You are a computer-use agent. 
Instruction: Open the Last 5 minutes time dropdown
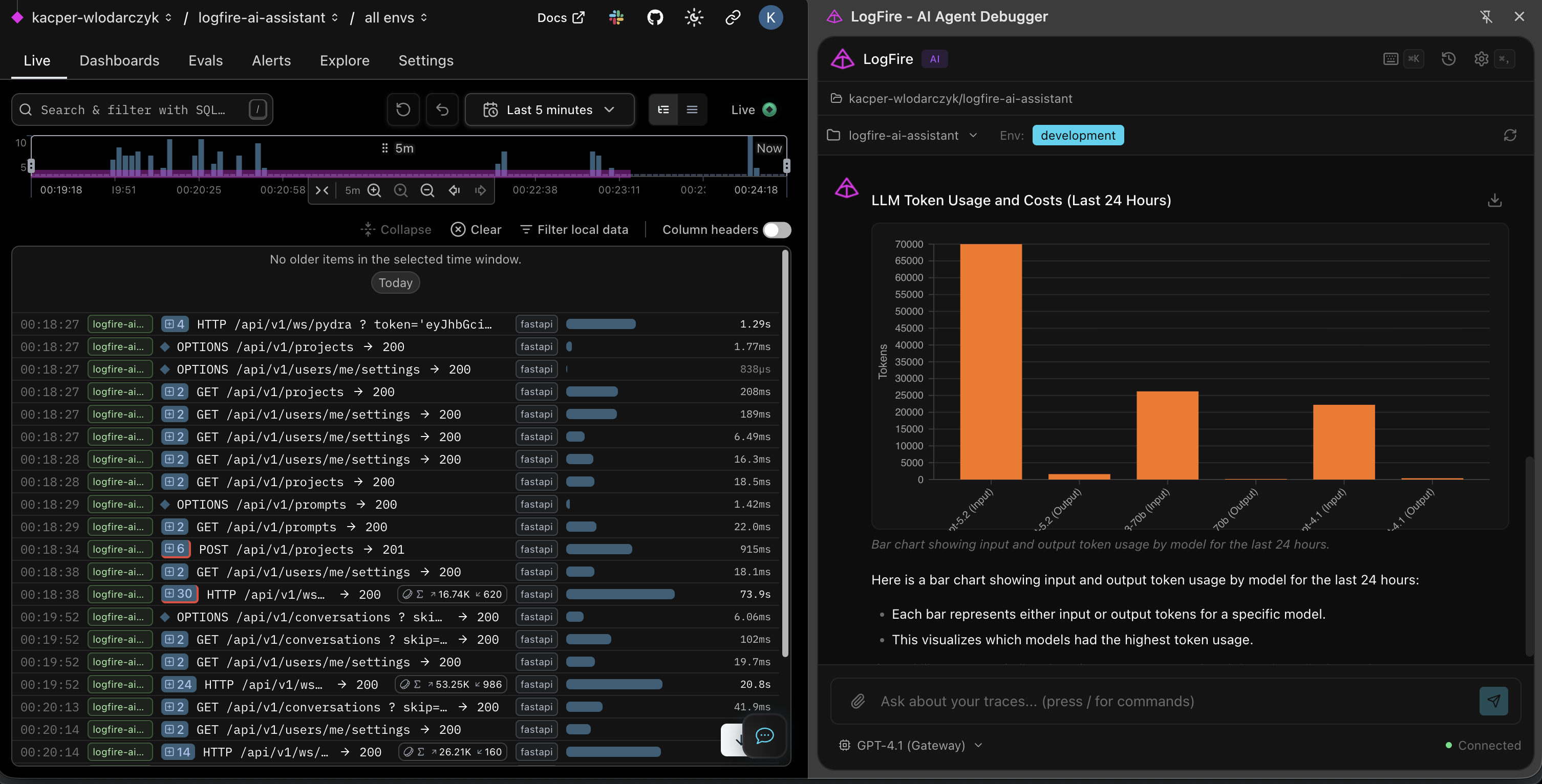(549, 110)
